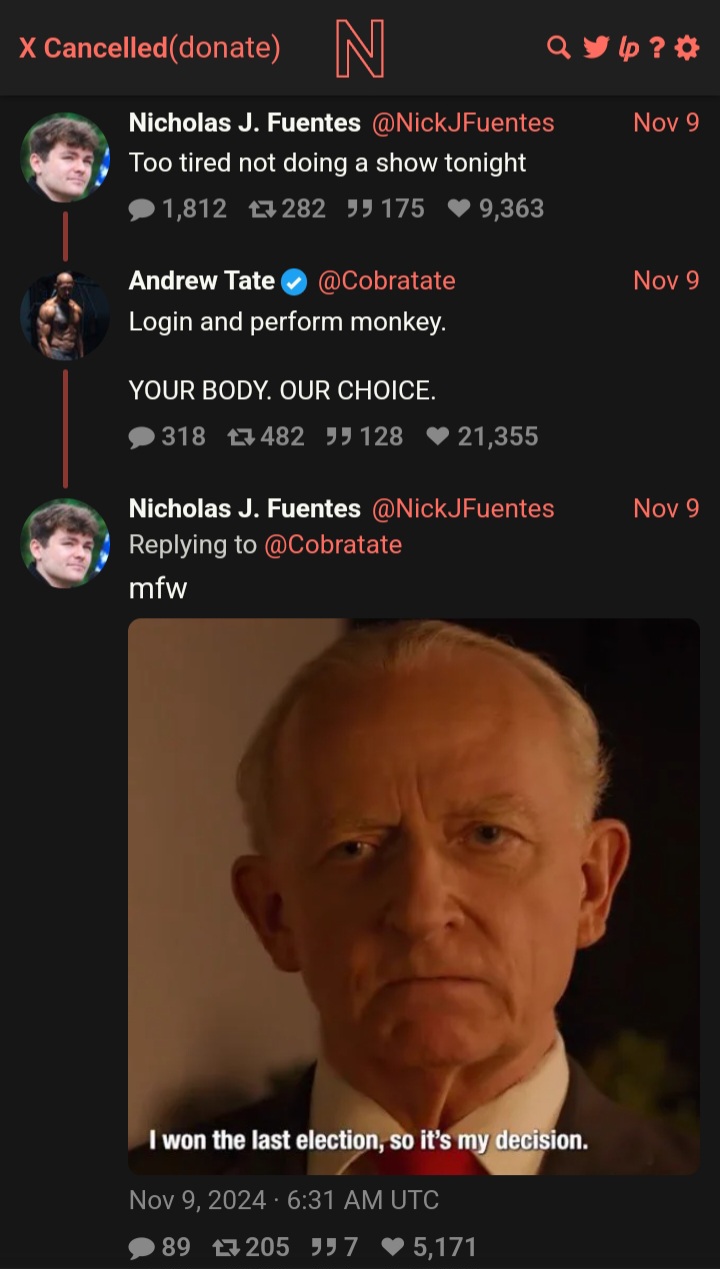Click the retweet icon beside 205

227,1247
